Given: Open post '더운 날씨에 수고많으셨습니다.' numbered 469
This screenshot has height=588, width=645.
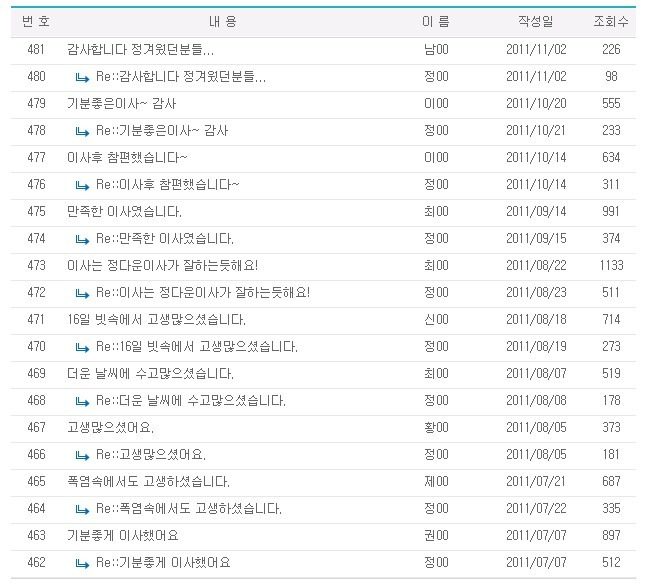Looking at the screenshot, I should click(x=150, y=374).
